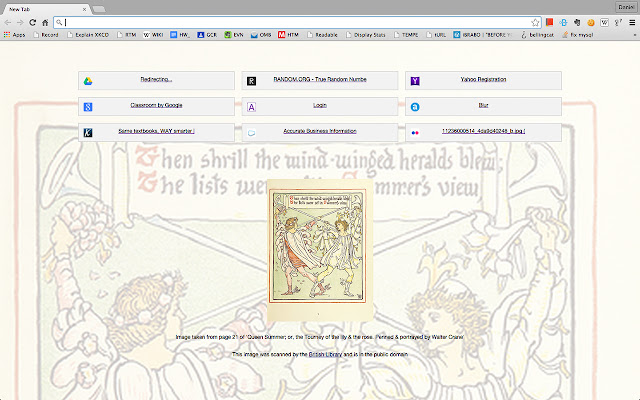Open a new tab with the blank tab button
Screen dimensions: 640x400
point(99,9)
